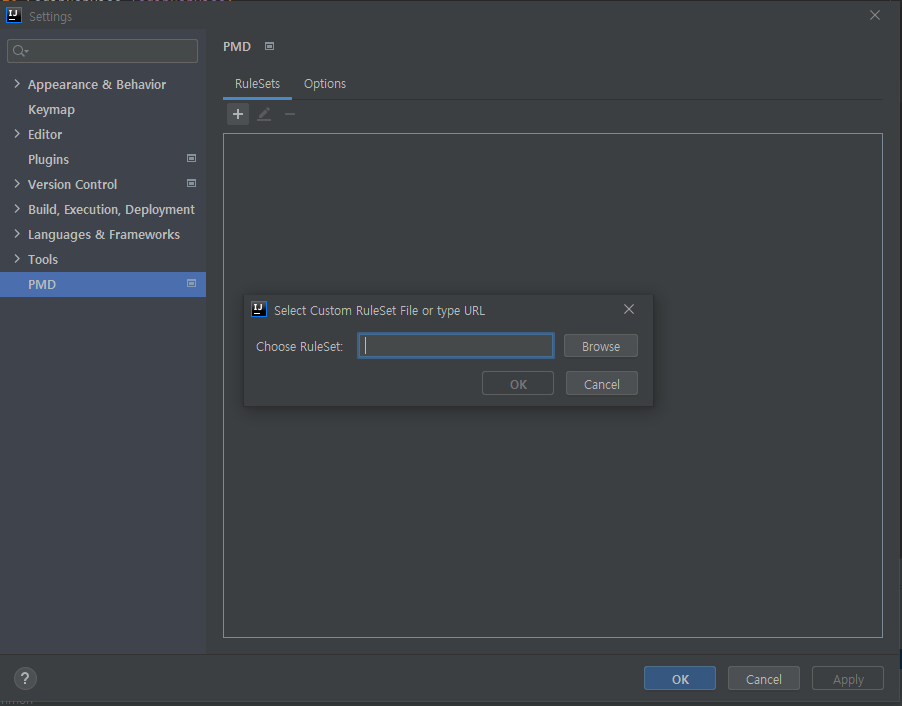Focus the settings search field
This screenshot has width=902, height=706.
102,51
